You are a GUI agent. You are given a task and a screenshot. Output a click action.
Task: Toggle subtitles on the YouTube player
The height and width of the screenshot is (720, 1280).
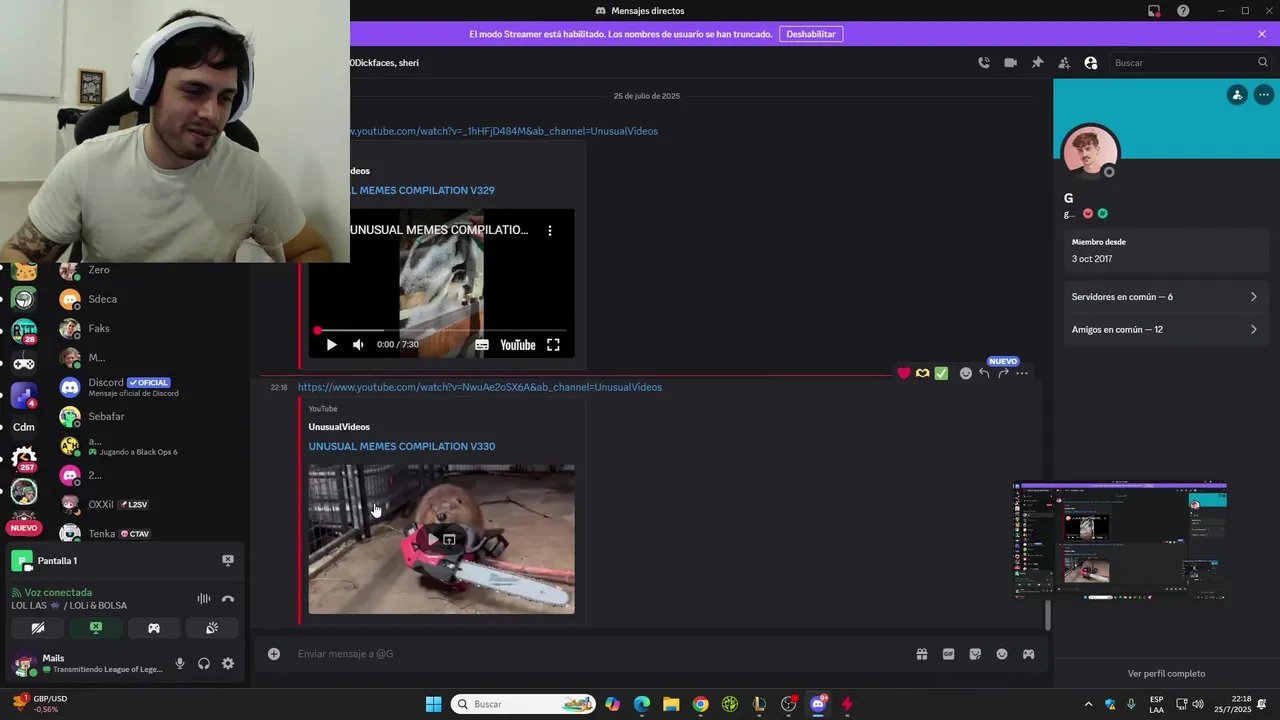(x=482, y=345)
